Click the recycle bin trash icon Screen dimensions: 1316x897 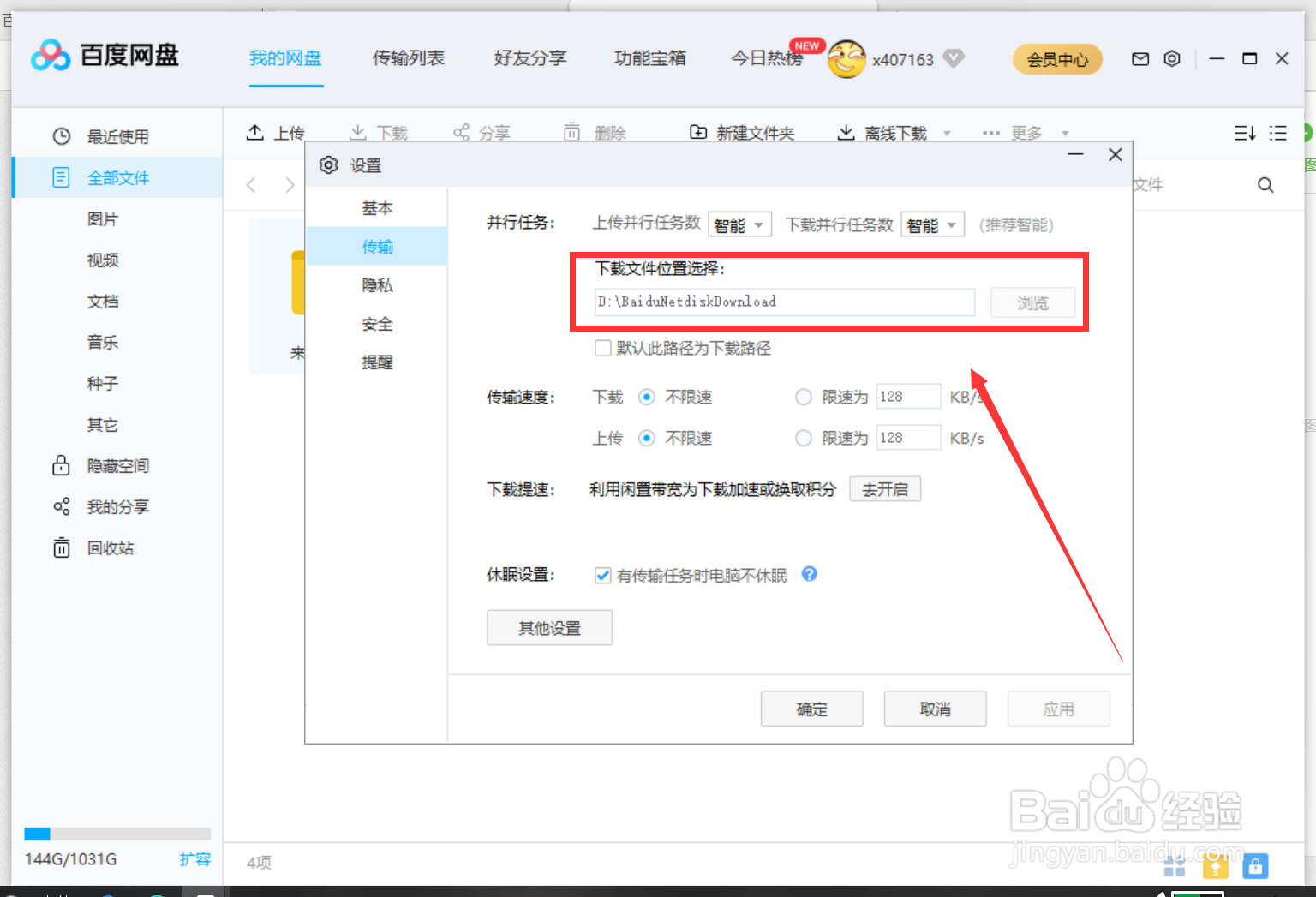pos(62,547)
